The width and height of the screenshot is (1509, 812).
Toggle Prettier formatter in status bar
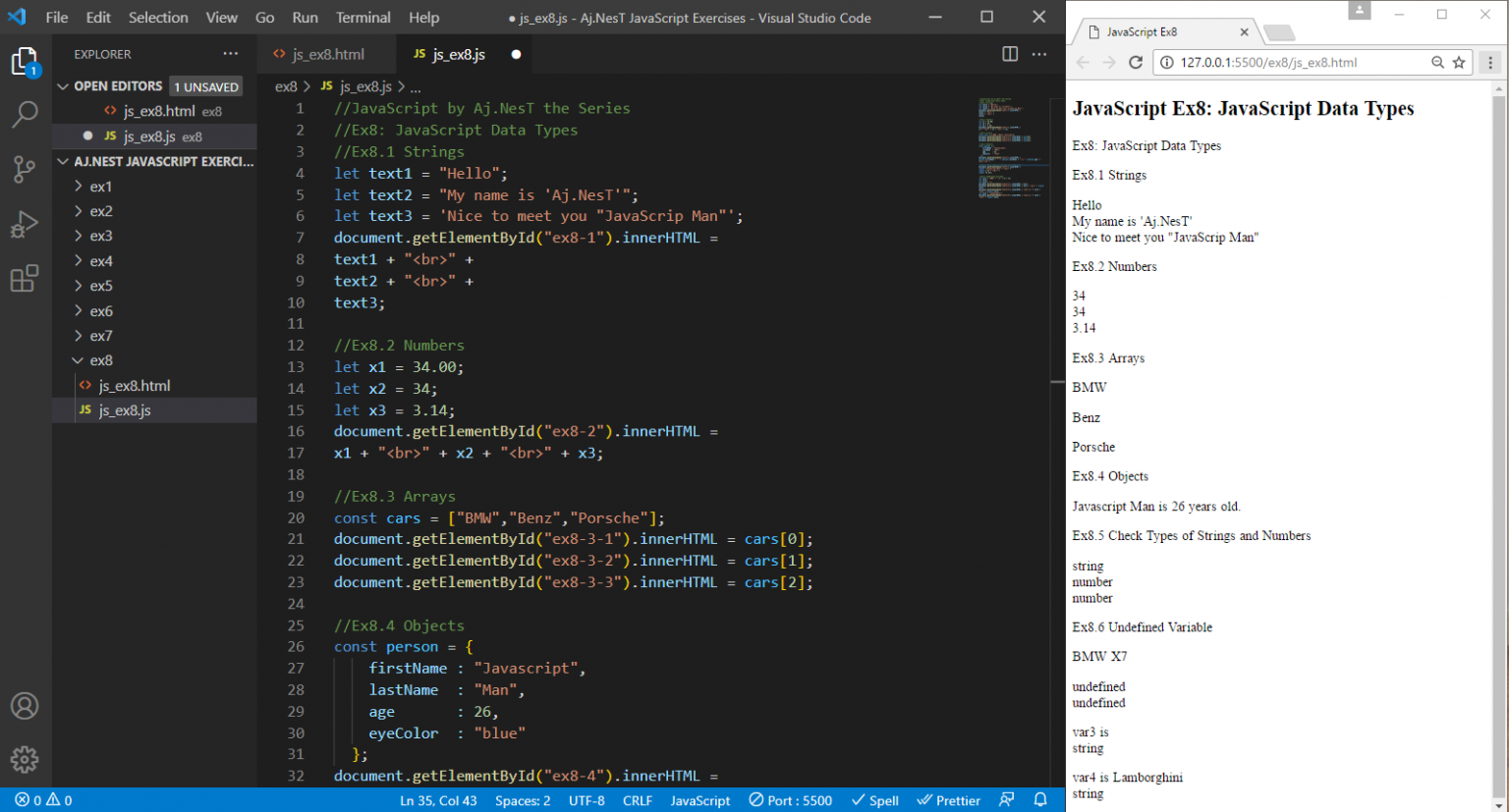pos(948,800)
